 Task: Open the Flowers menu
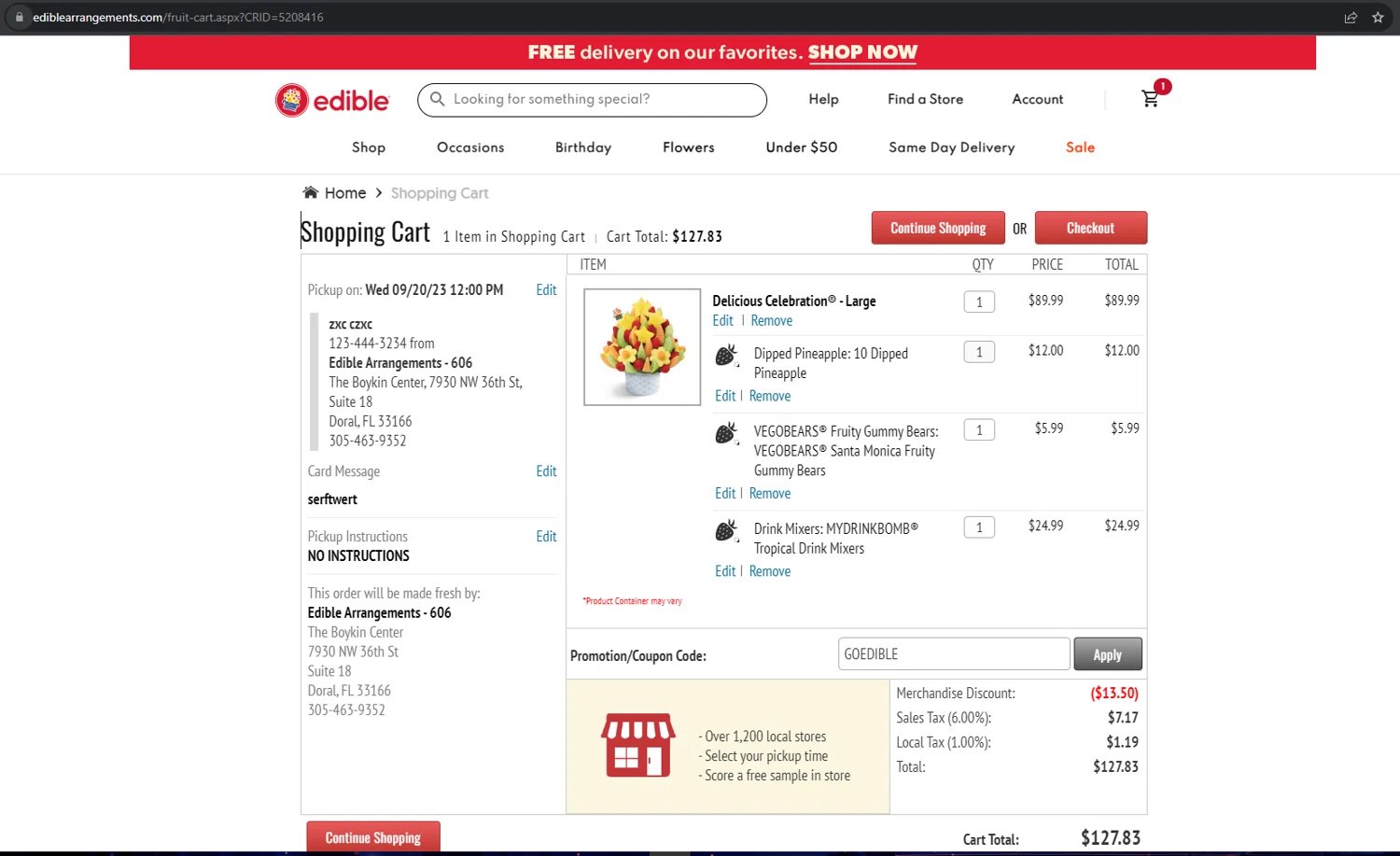coord(689,147)
